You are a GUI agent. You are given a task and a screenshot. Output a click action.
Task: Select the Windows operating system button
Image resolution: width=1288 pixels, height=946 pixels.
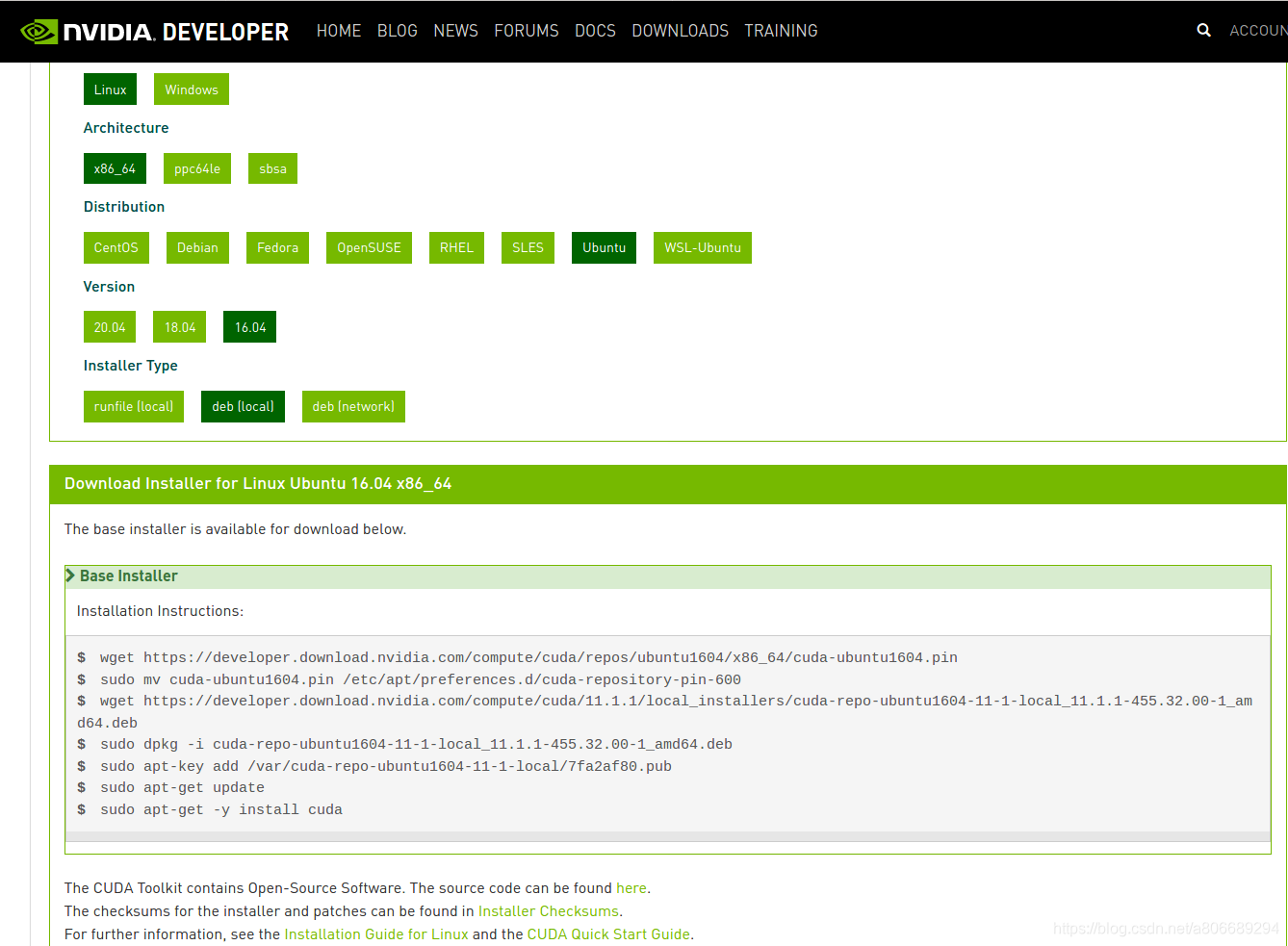point(192,89)
